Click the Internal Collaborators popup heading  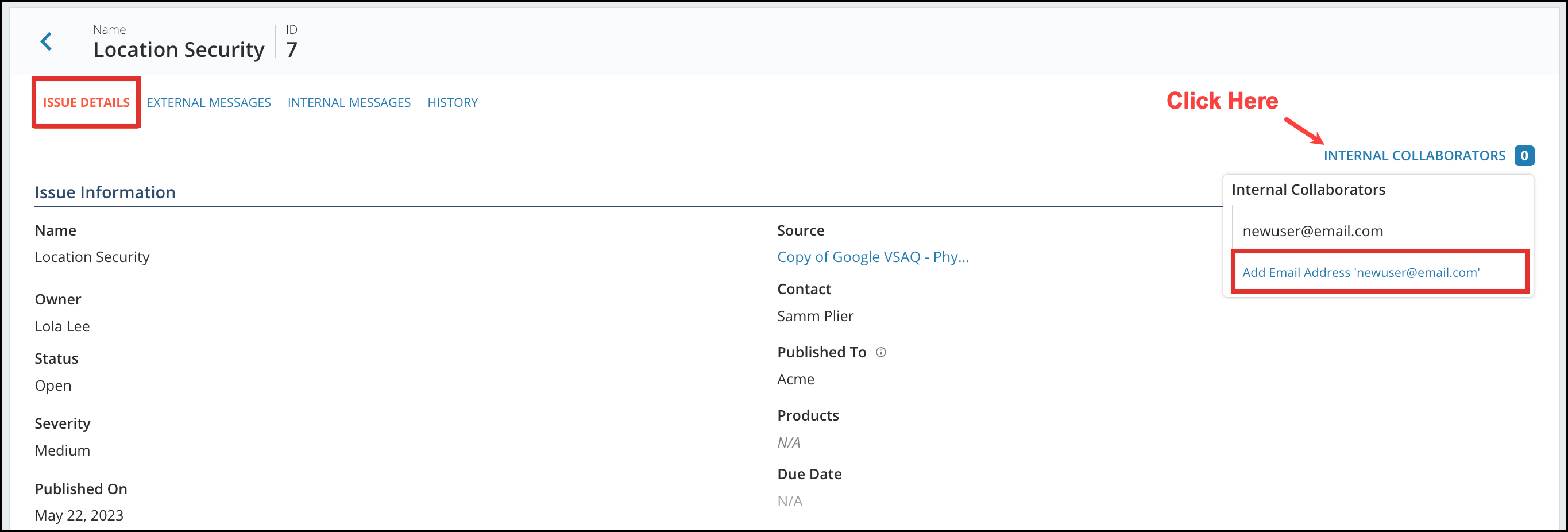pos(1308,190)
